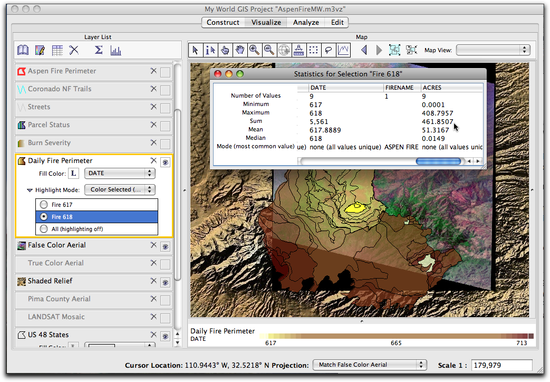The width and height of the screenshot is (550, 382).
Task: Click the Scale input field
Action: (x=502, y=365)
